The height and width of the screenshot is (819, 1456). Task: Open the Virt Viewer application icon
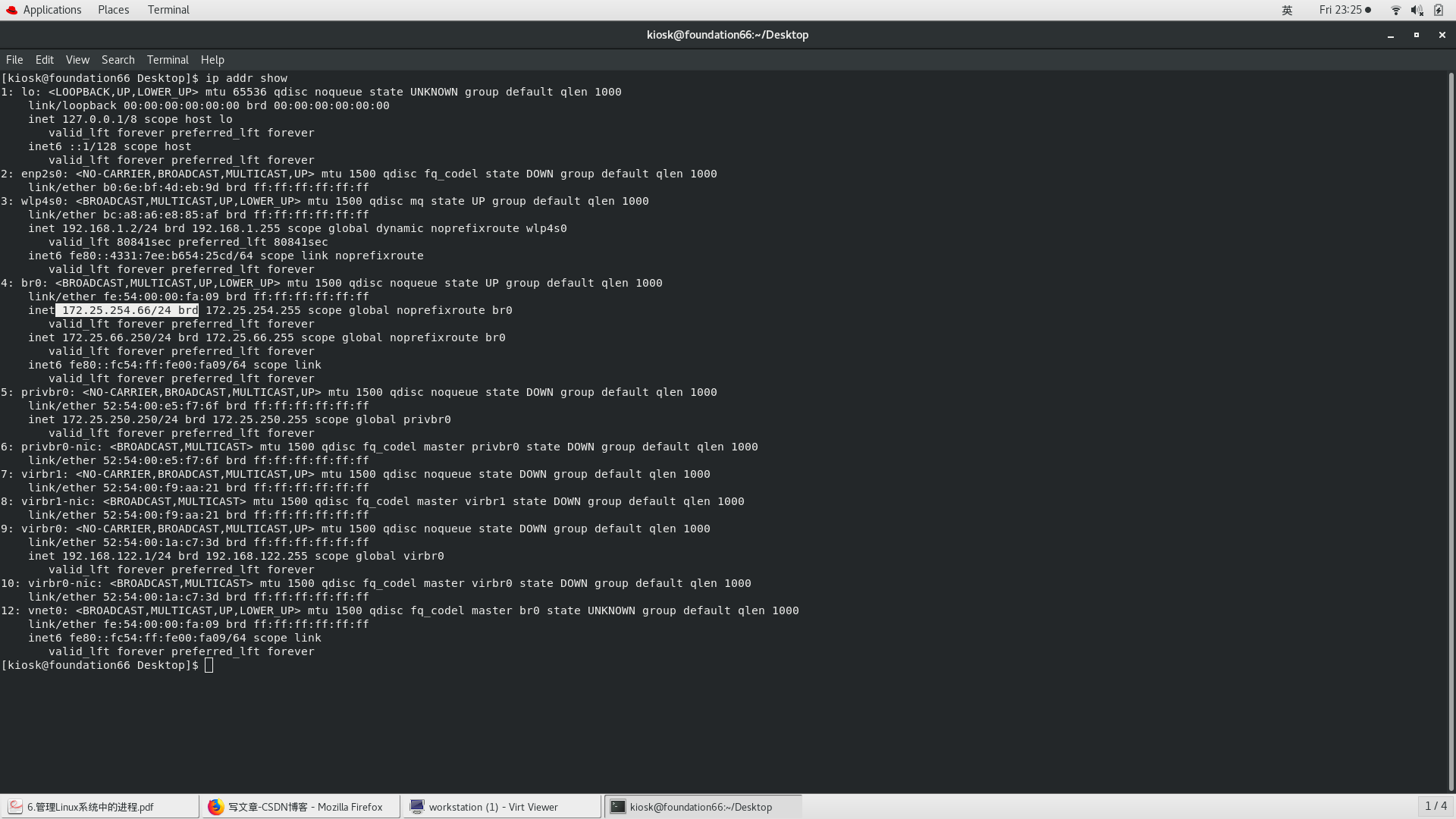click(418, 807)
